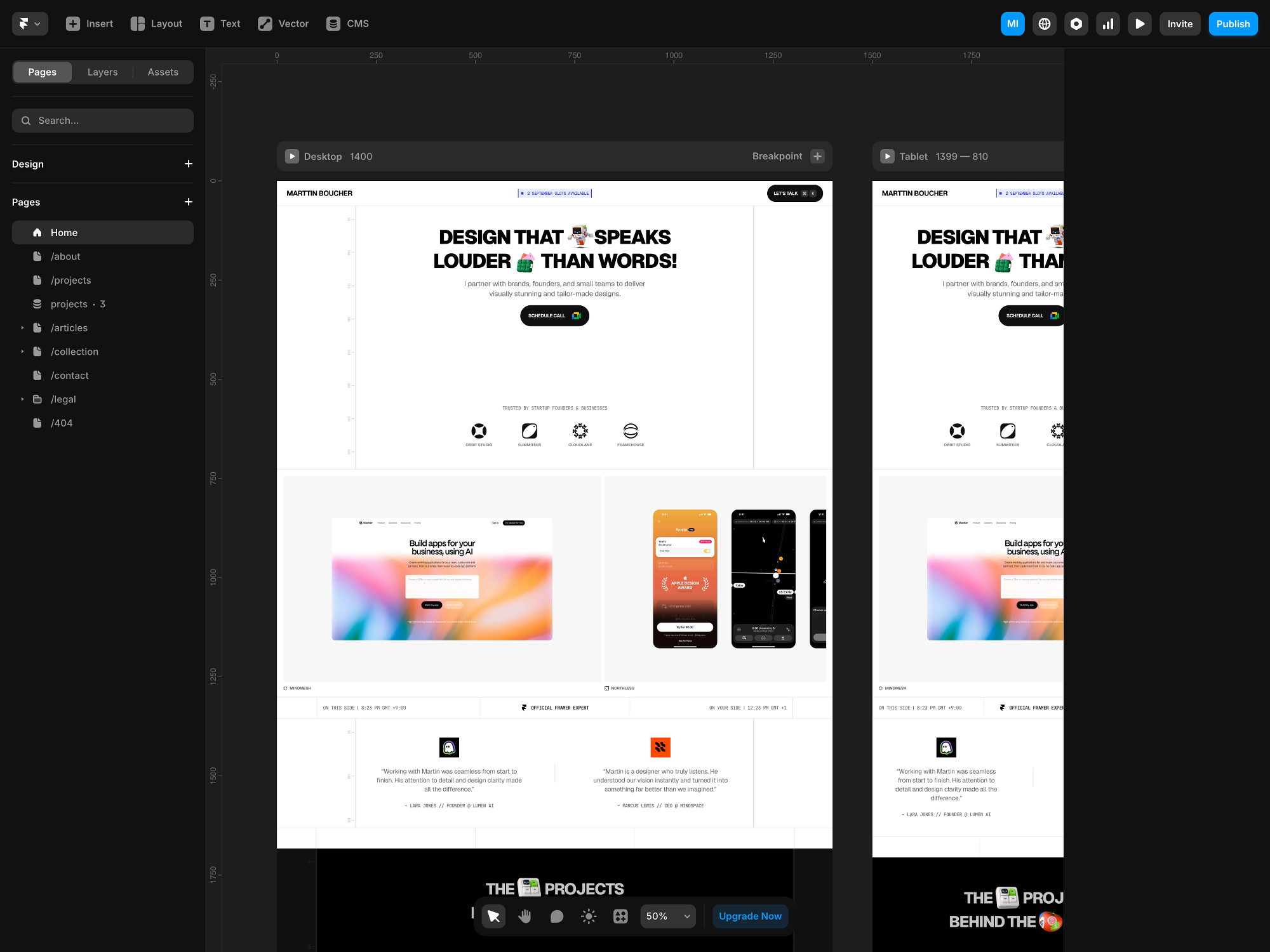Screen dimensions: 1270x952
Task: Select the hand pan tool
Action: point(525,916)
